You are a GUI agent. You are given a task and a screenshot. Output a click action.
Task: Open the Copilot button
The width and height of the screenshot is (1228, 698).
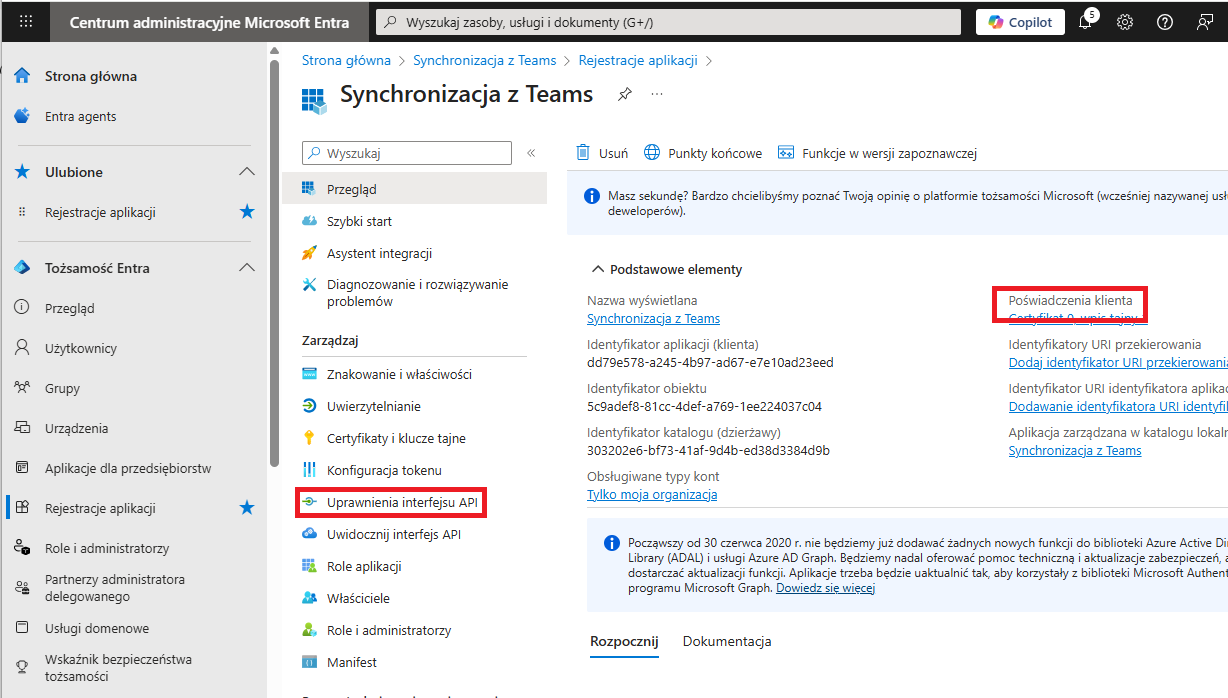1020,22
